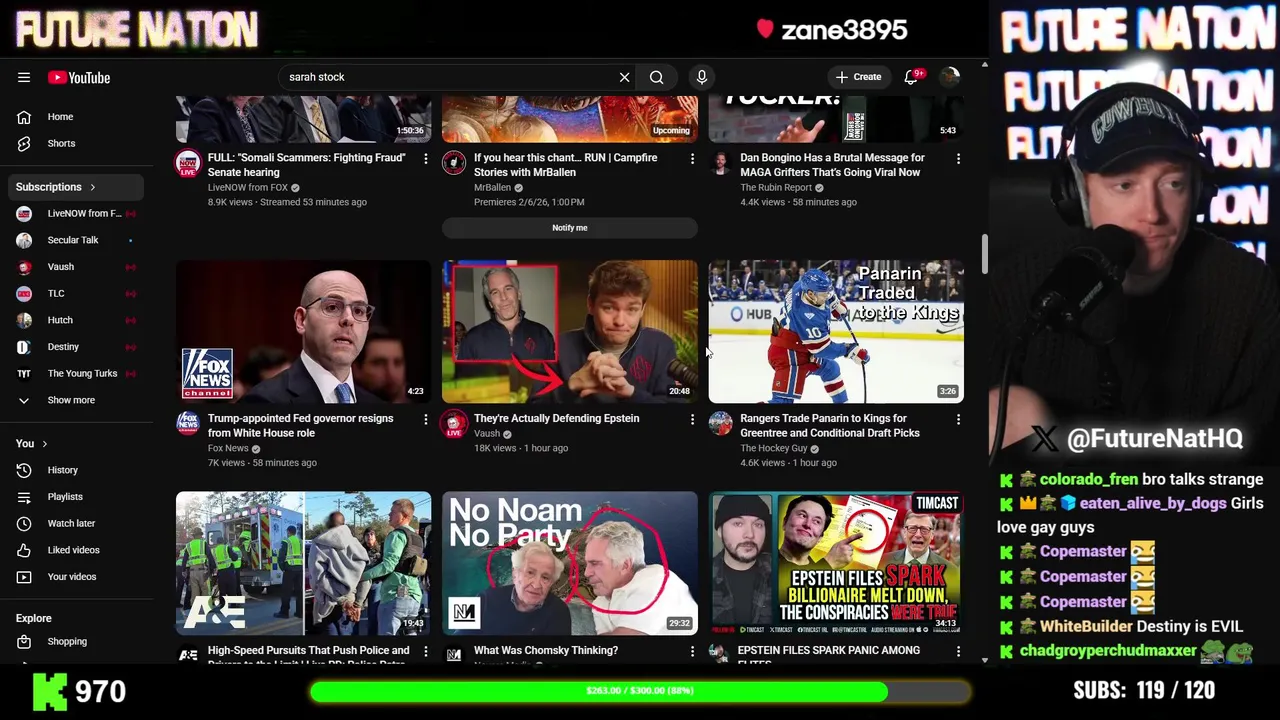The image size is (1280, 720).
Task: Open the Destiny subscription
Action: [x=76, y=347]
